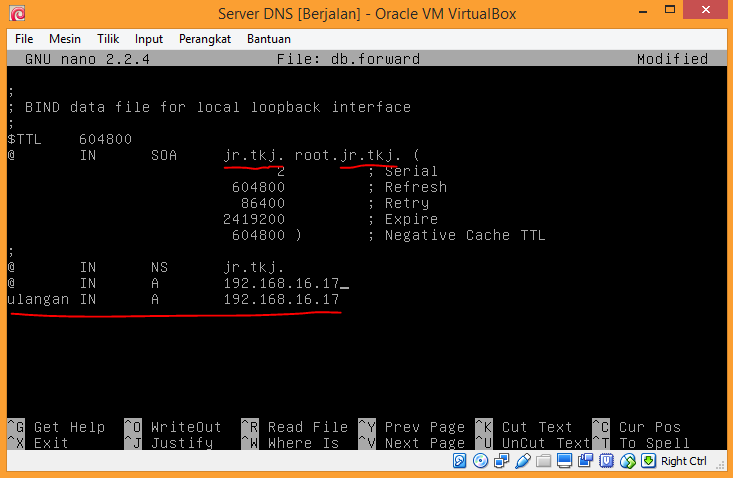Click the CPU virtualization status icon
Image resolution: width=733 pixels, height=478 pixels.
606,461
